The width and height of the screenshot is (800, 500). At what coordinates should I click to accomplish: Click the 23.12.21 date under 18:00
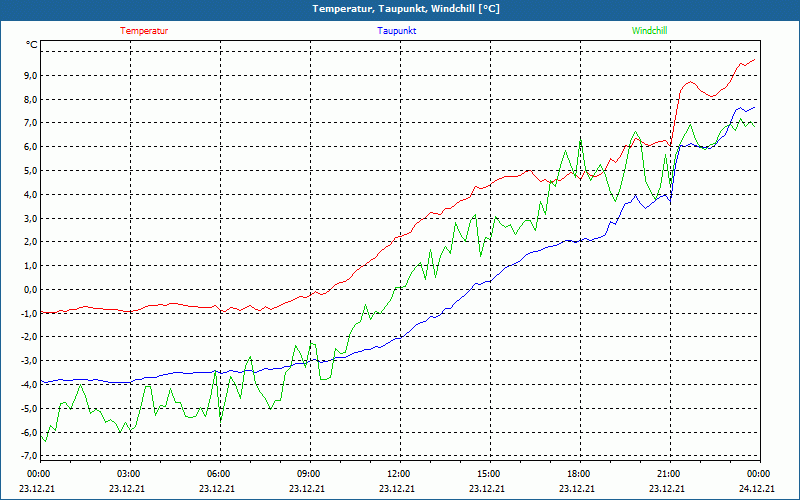point(577,488)
